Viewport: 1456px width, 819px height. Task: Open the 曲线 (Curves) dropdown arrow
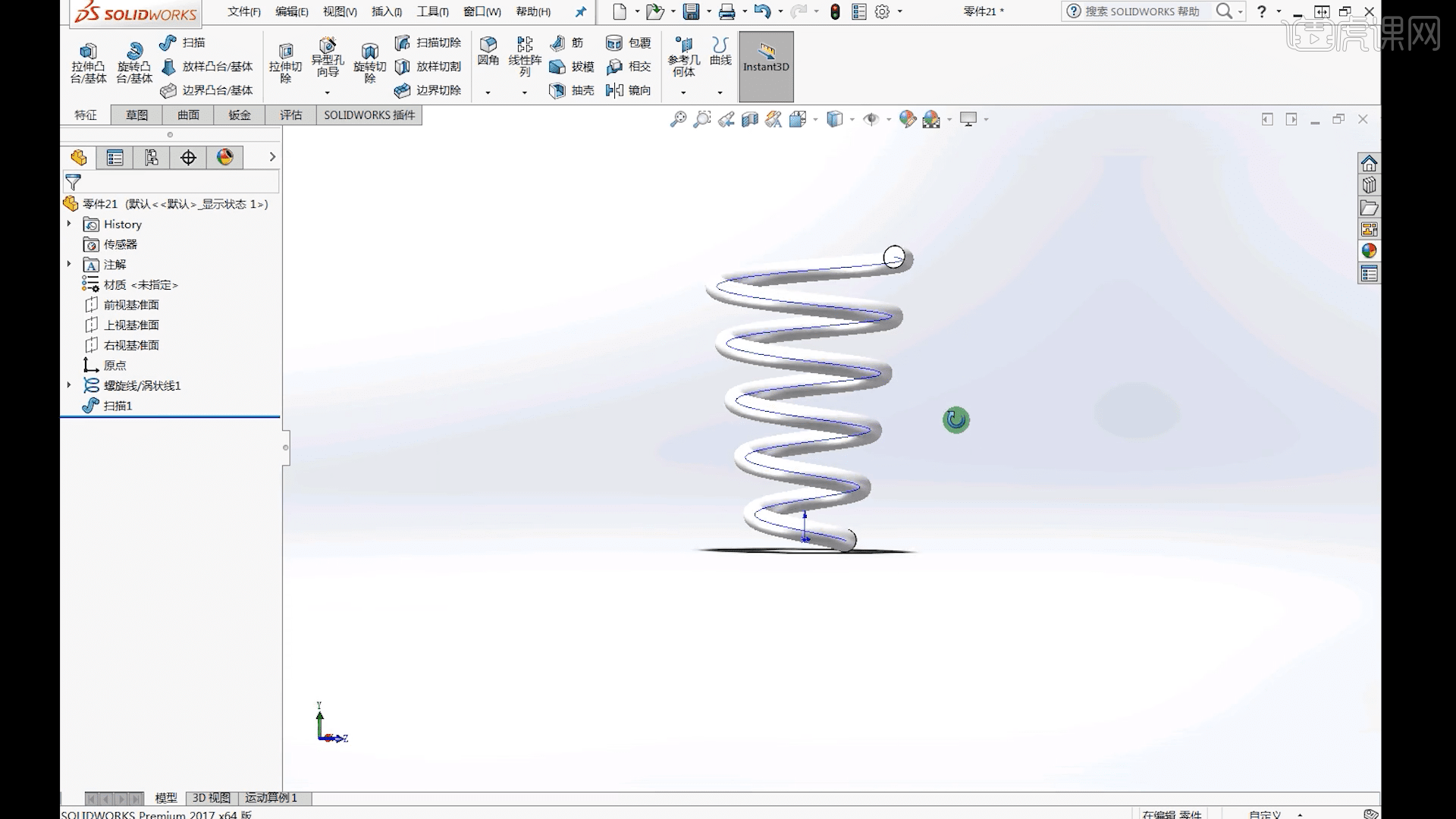click(719, 93)
